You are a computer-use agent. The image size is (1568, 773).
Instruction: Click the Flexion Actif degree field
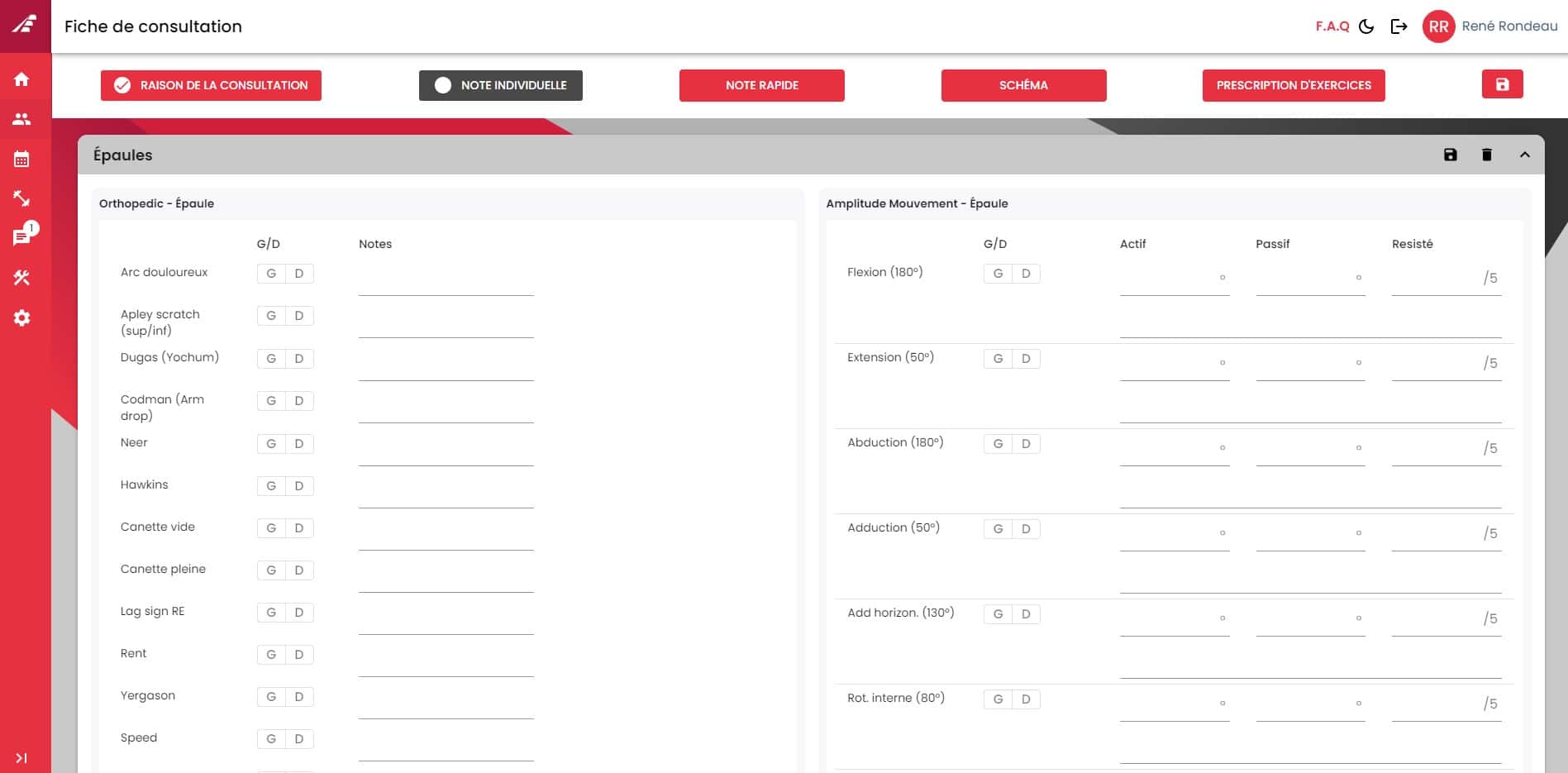point(1175,279)
